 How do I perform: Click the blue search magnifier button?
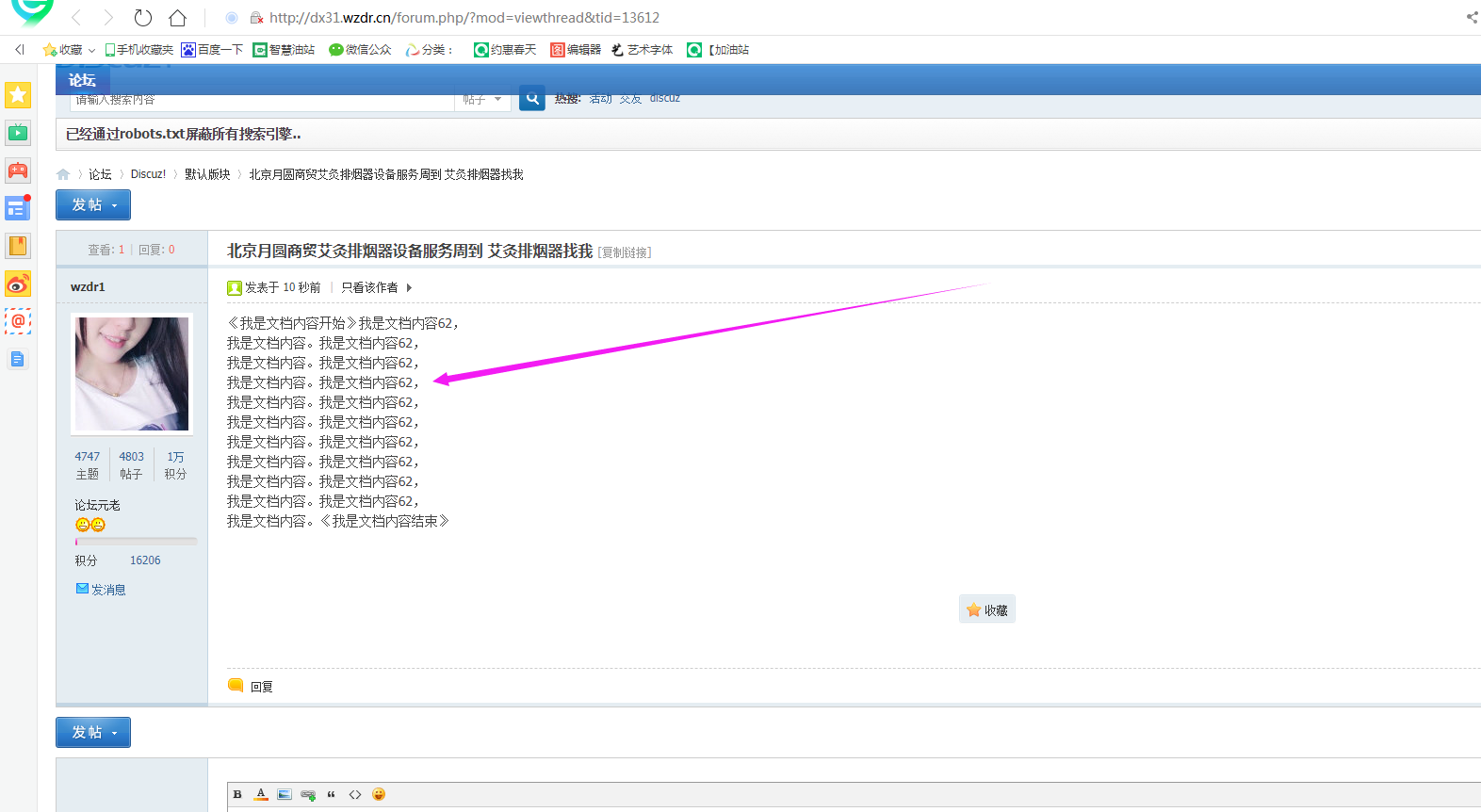point(532,98)
